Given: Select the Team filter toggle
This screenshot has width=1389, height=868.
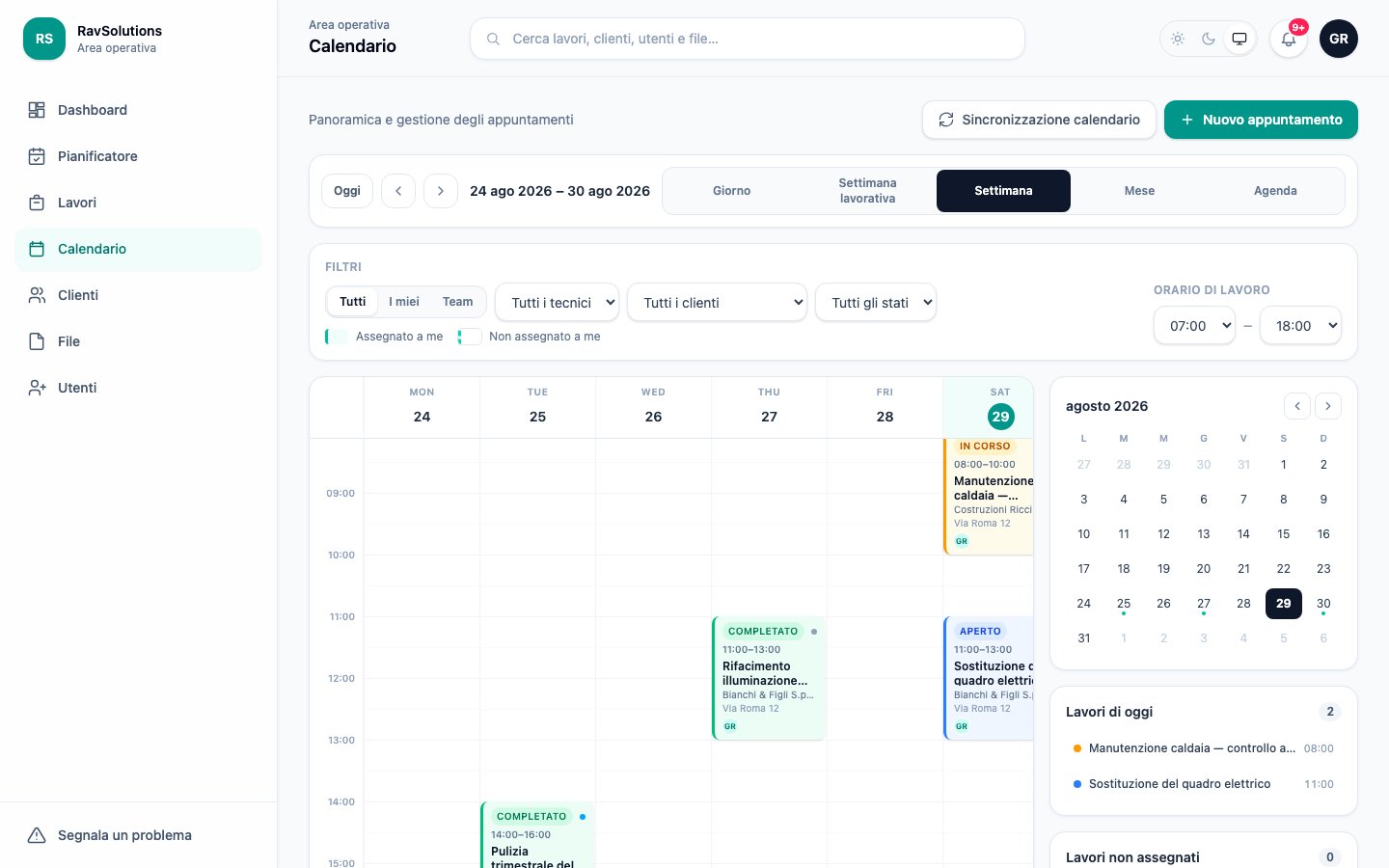Looking at the screenshot, I should coord(458,302).
